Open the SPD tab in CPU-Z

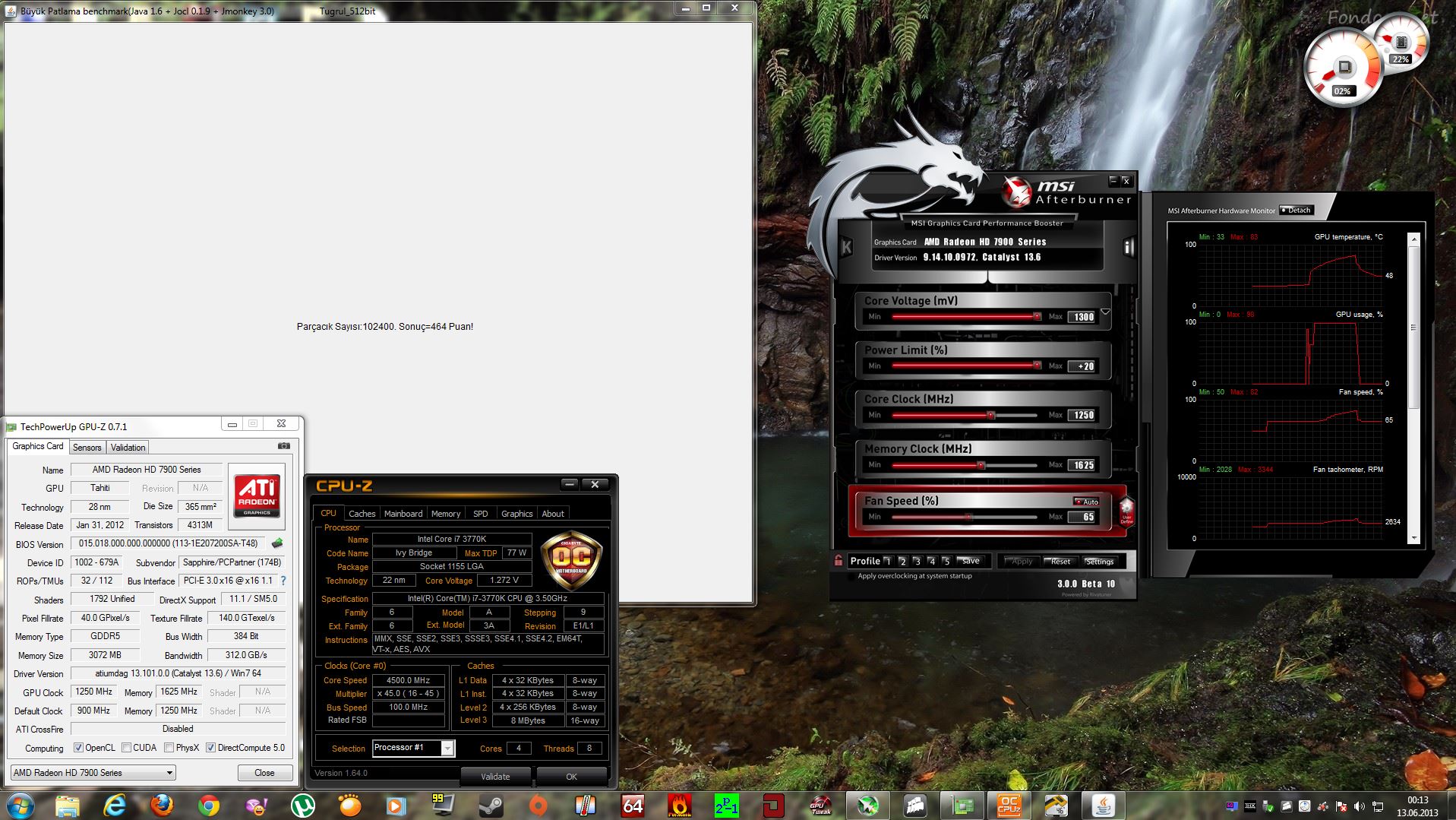tap(481, 514)
